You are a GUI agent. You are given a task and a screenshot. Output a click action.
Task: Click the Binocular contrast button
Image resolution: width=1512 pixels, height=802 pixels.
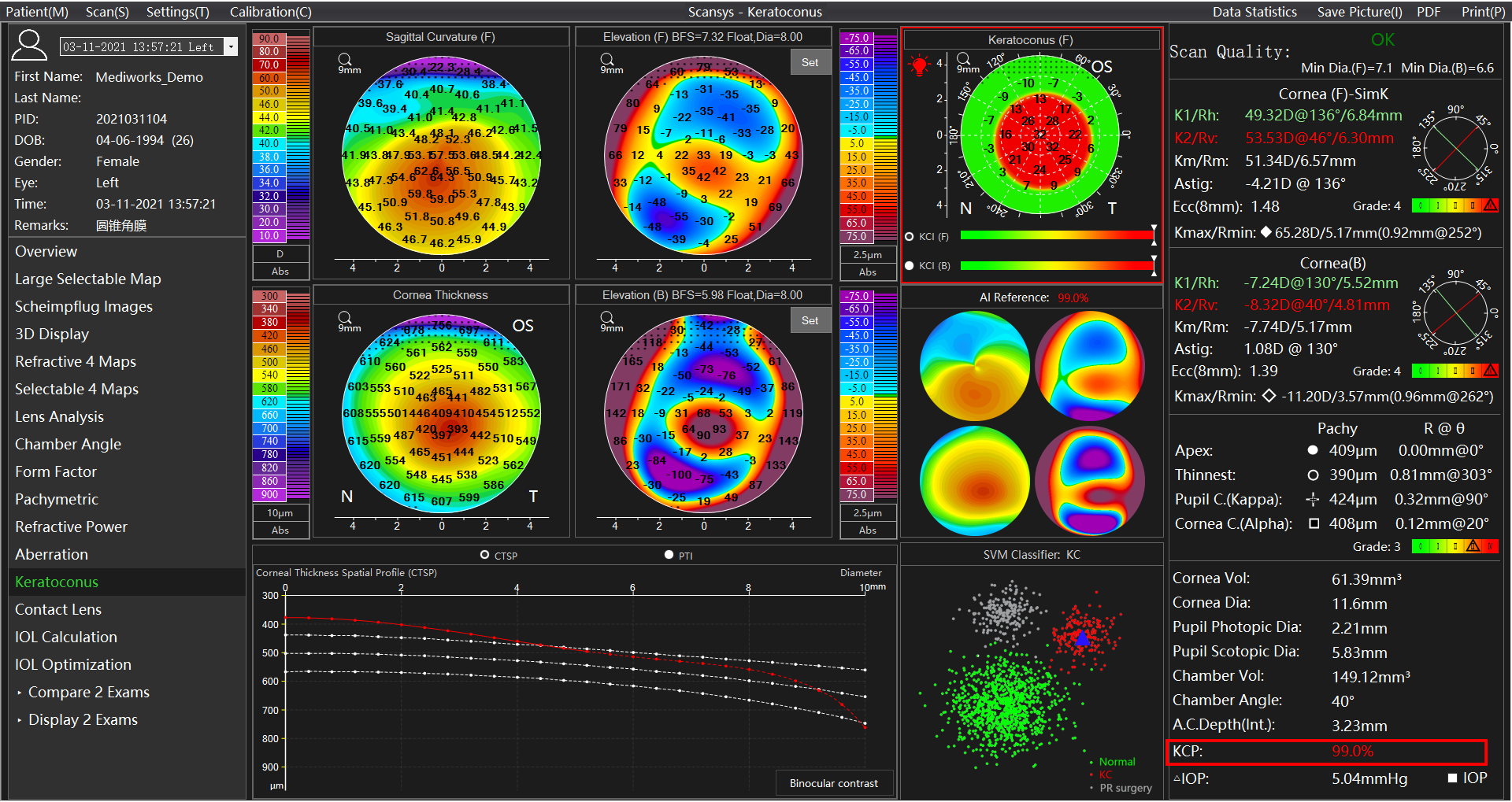tap(834, 783)
